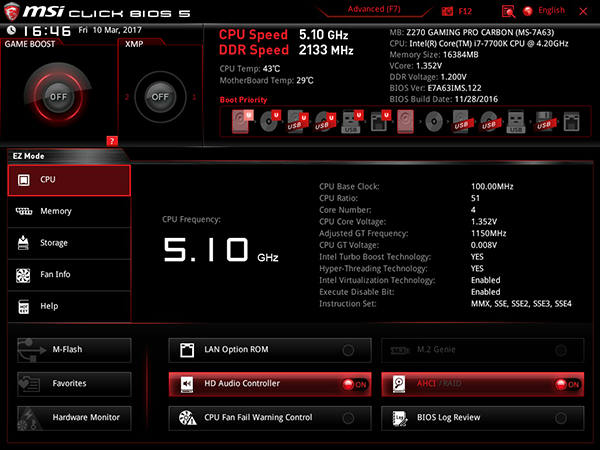
Task: Open the M-Flash utility
Action: 74,350
